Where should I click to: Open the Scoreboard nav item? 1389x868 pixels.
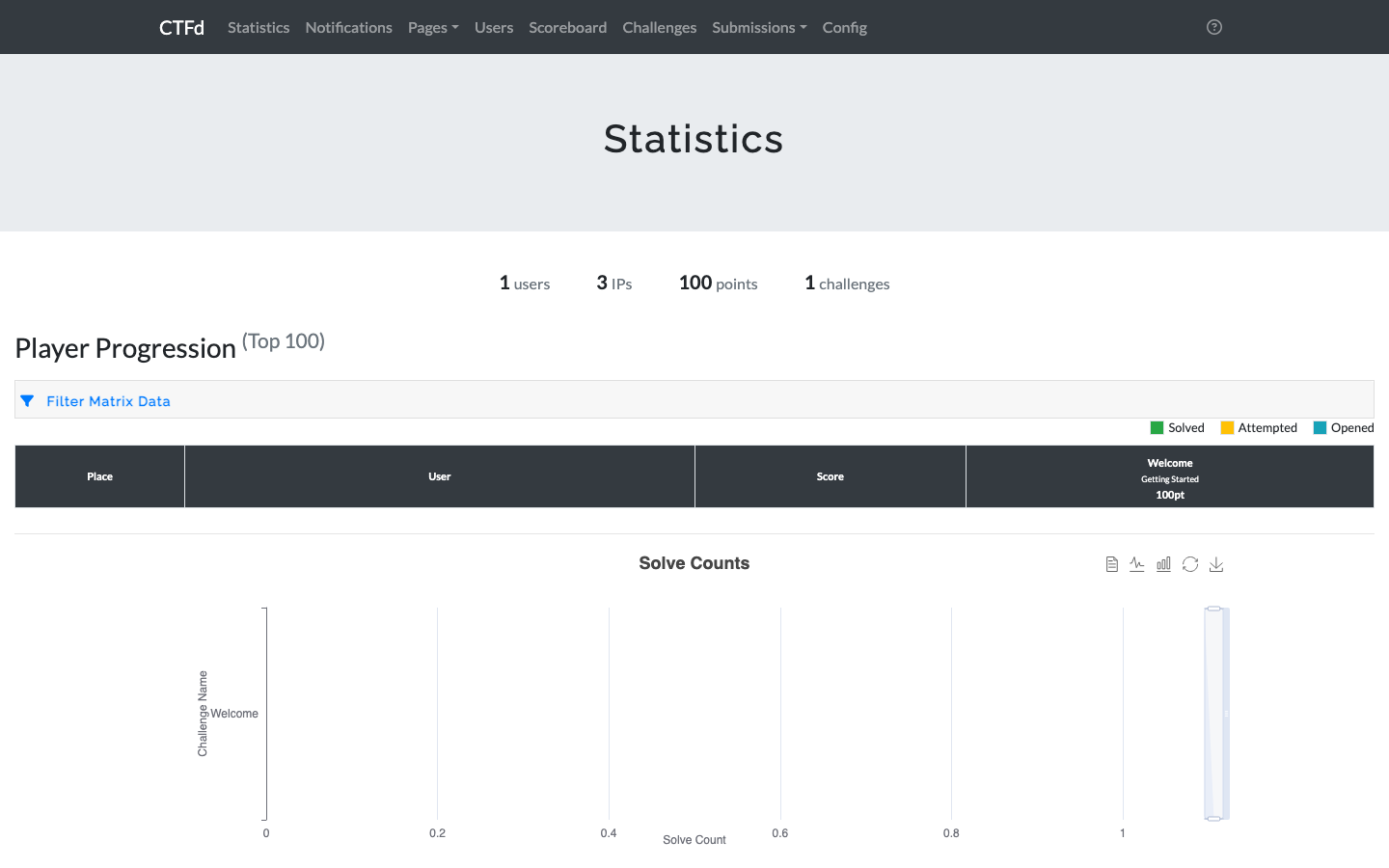(x=567, y=27)
